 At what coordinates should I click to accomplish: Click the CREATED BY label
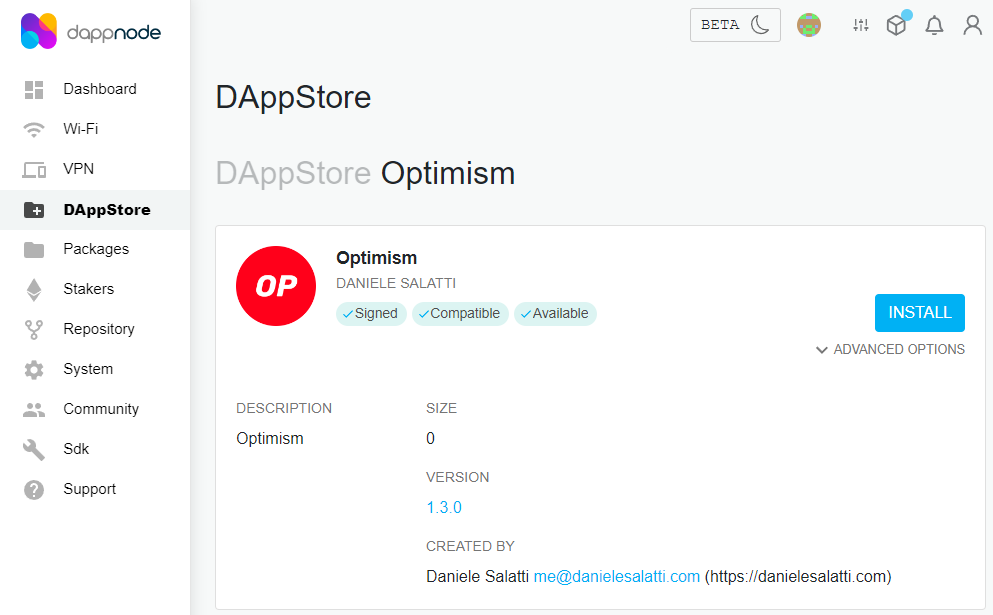pyautogui.click(x=471, y=547)
